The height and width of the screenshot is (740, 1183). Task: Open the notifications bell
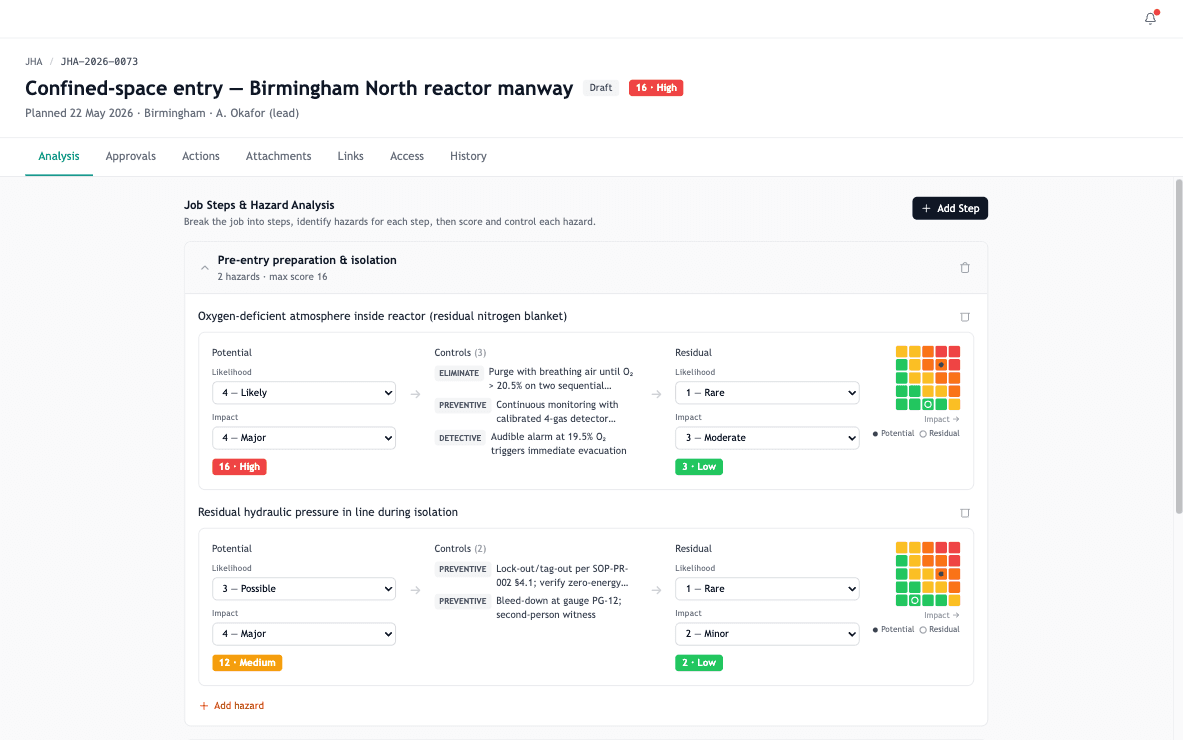click(x=1150, y=19)
